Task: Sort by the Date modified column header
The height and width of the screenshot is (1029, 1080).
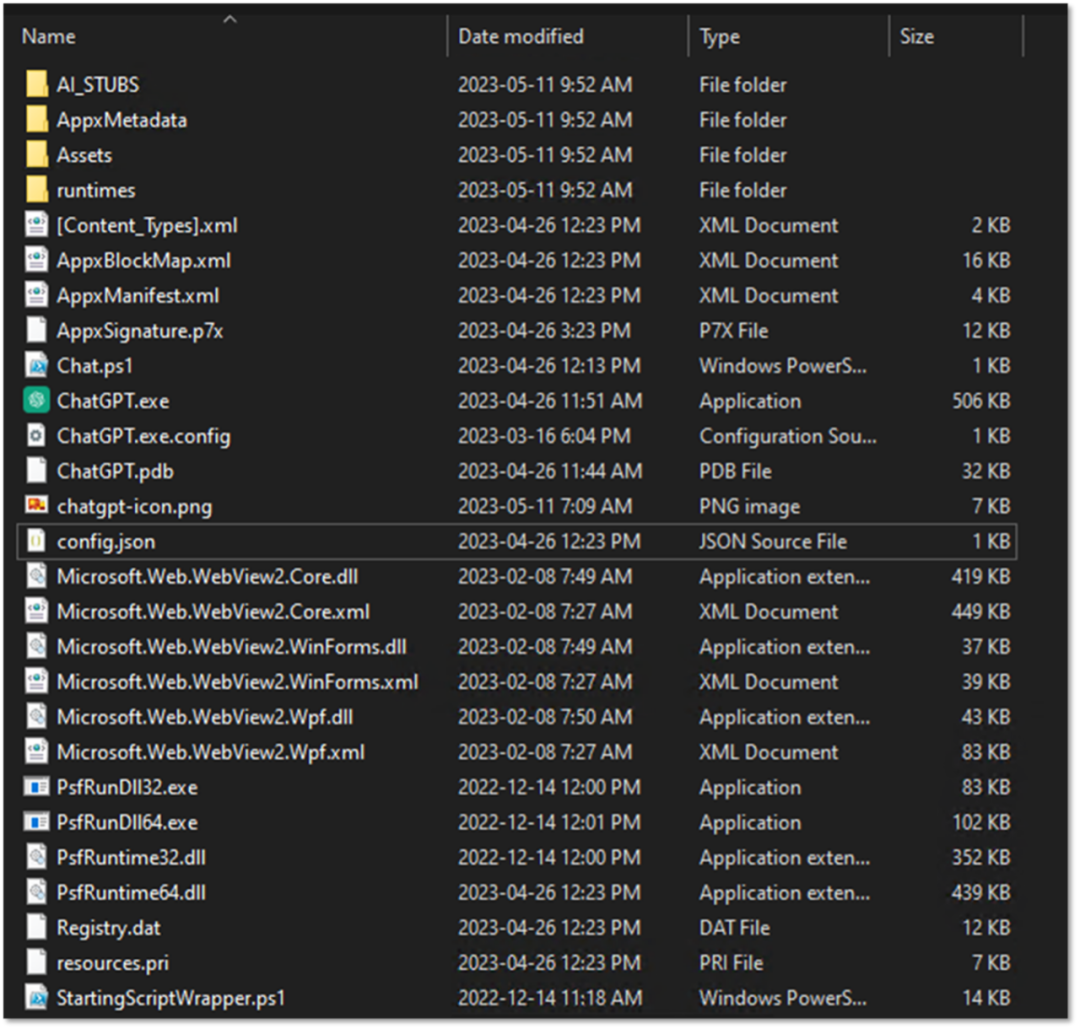Action: pyautogui.click(x=521, y=36)
